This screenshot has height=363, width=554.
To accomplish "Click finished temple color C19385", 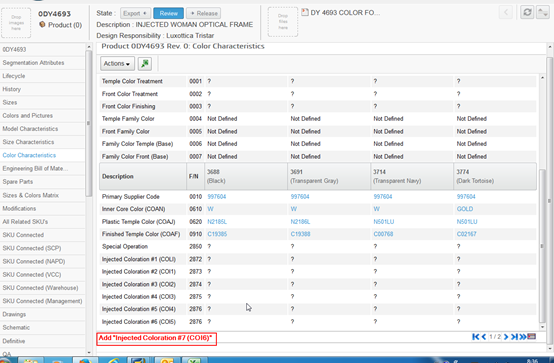I will (x=217, y=234).
